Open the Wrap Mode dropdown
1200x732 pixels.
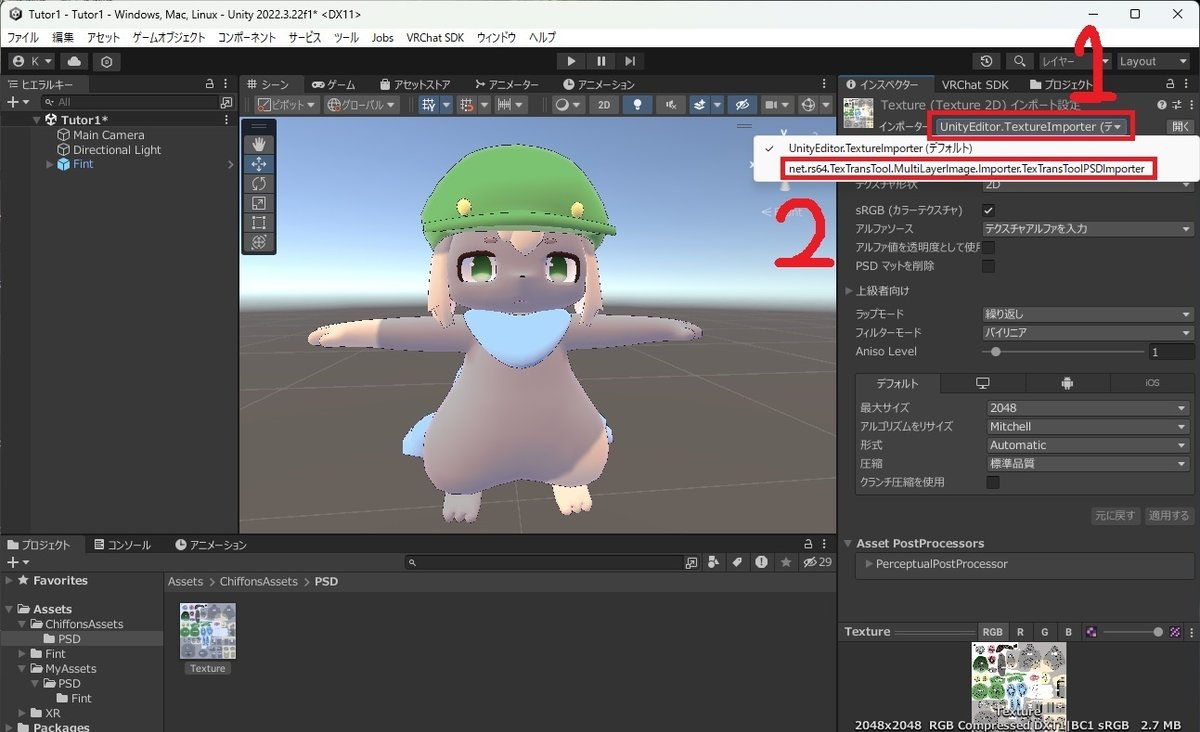(1089, 314)
